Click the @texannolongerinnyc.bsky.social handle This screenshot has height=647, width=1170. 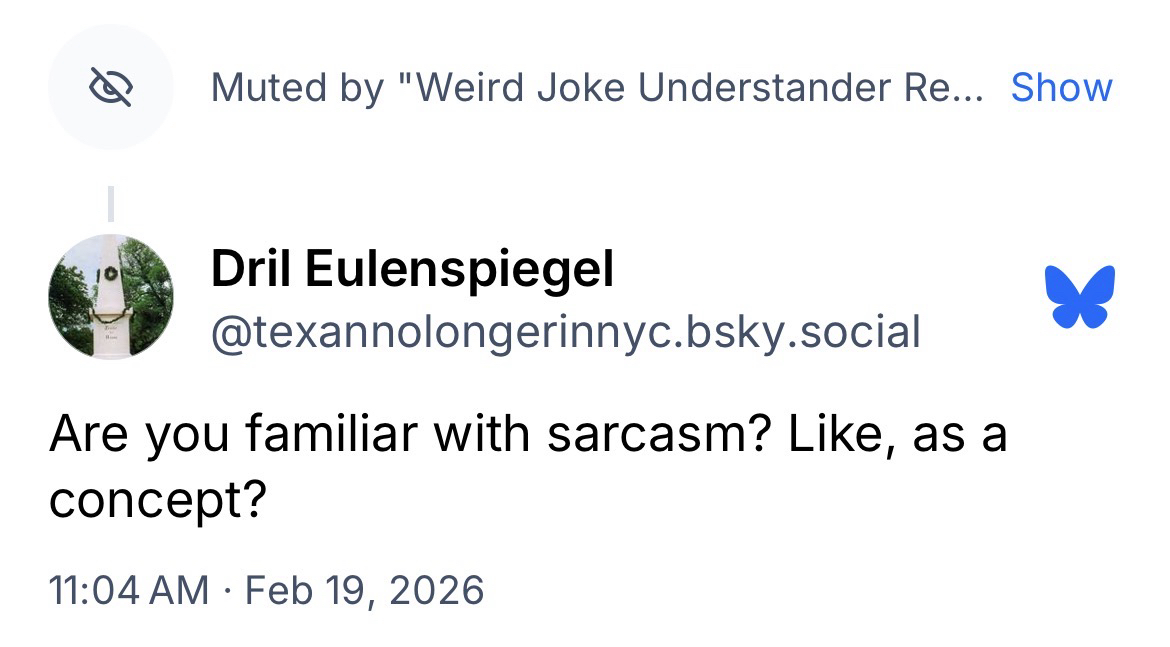click(565, 331)
